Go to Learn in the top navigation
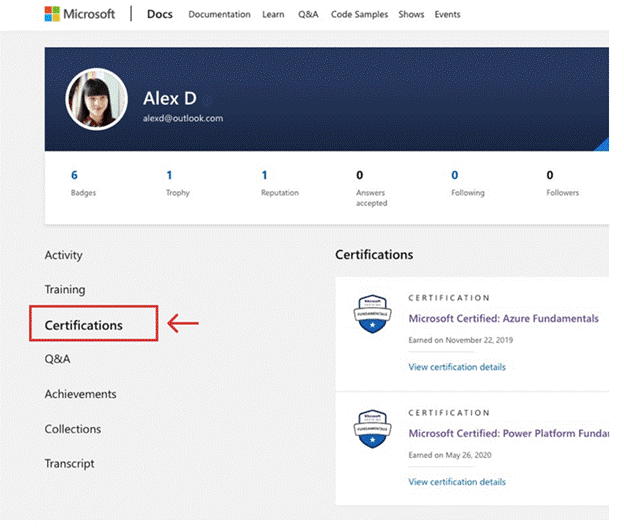This screenshot has width=624, height=532. tap(273, 14)
